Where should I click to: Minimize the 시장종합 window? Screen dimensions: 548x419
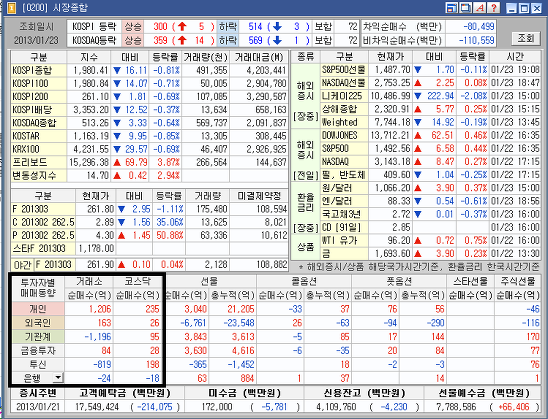pos(512,8)
